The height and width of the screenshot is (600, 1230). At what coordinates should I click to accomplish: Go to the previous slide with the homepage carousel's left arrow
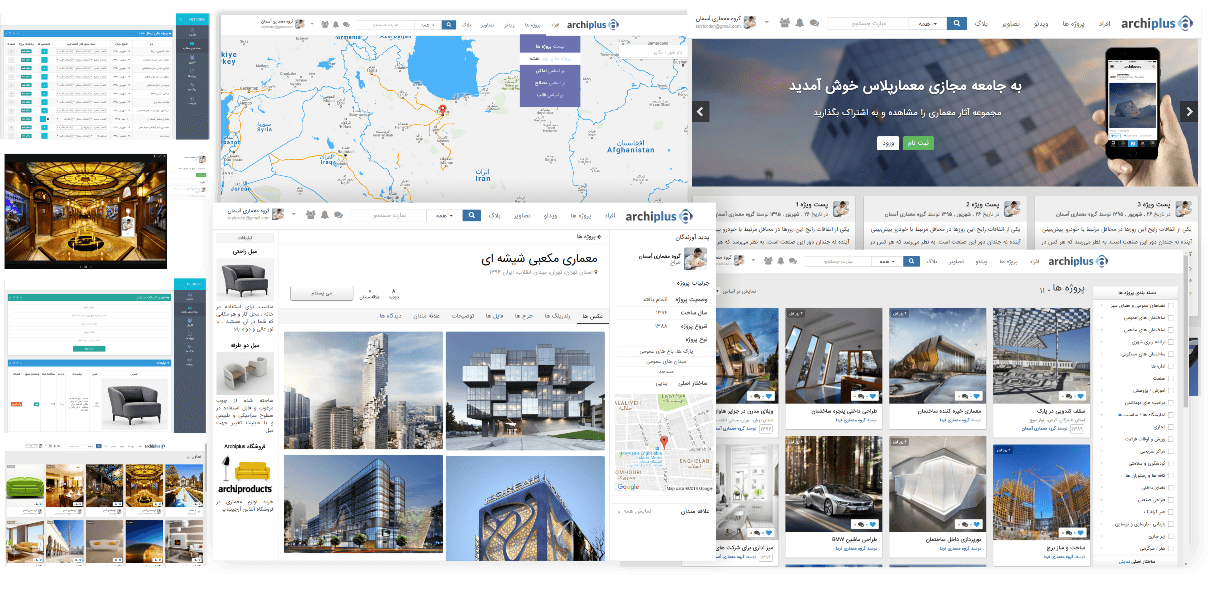(x=701, y=111)
